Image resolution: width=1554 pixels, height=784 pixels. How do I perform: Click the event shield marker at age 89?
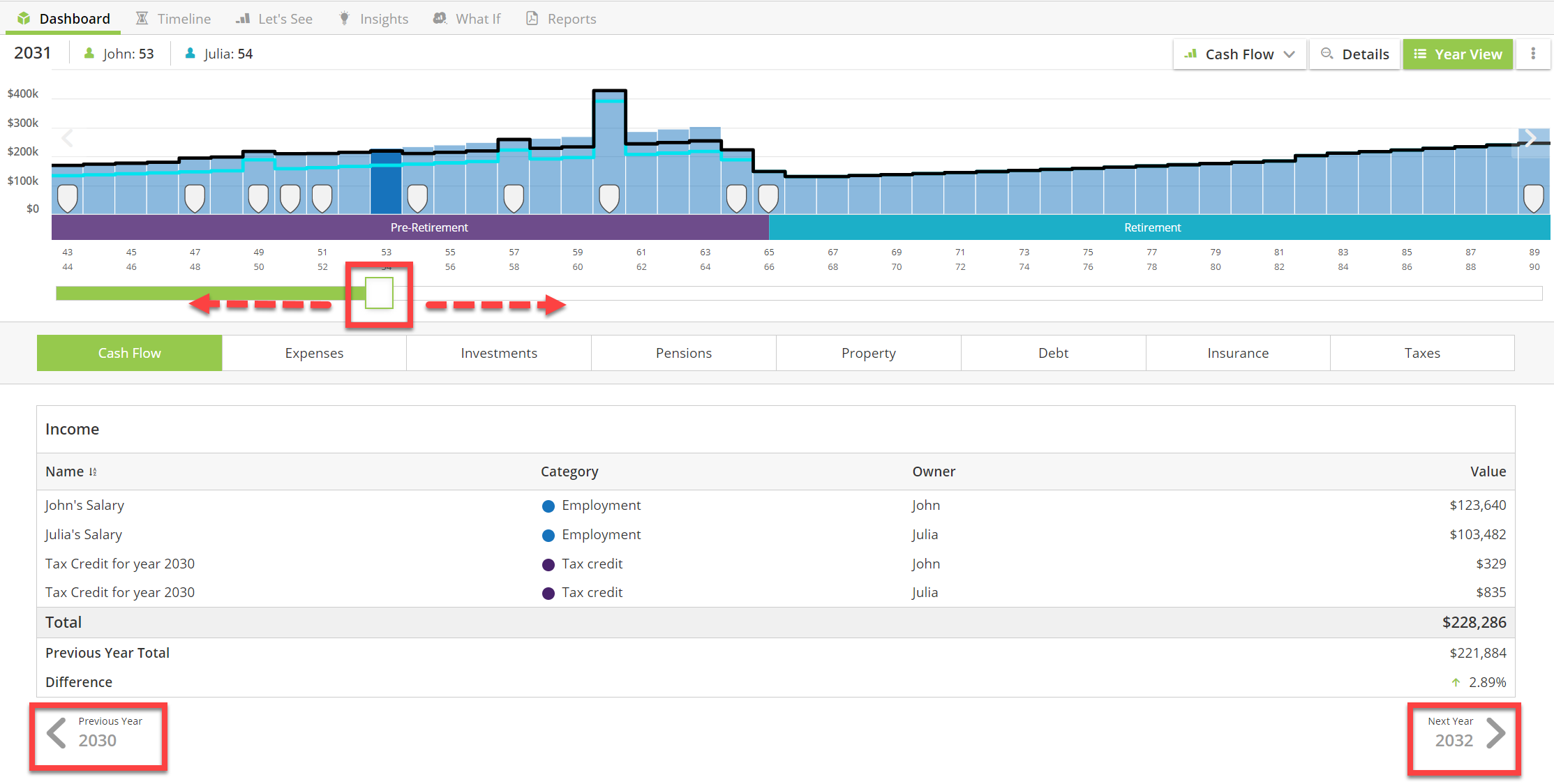[x=1533, y=199]
